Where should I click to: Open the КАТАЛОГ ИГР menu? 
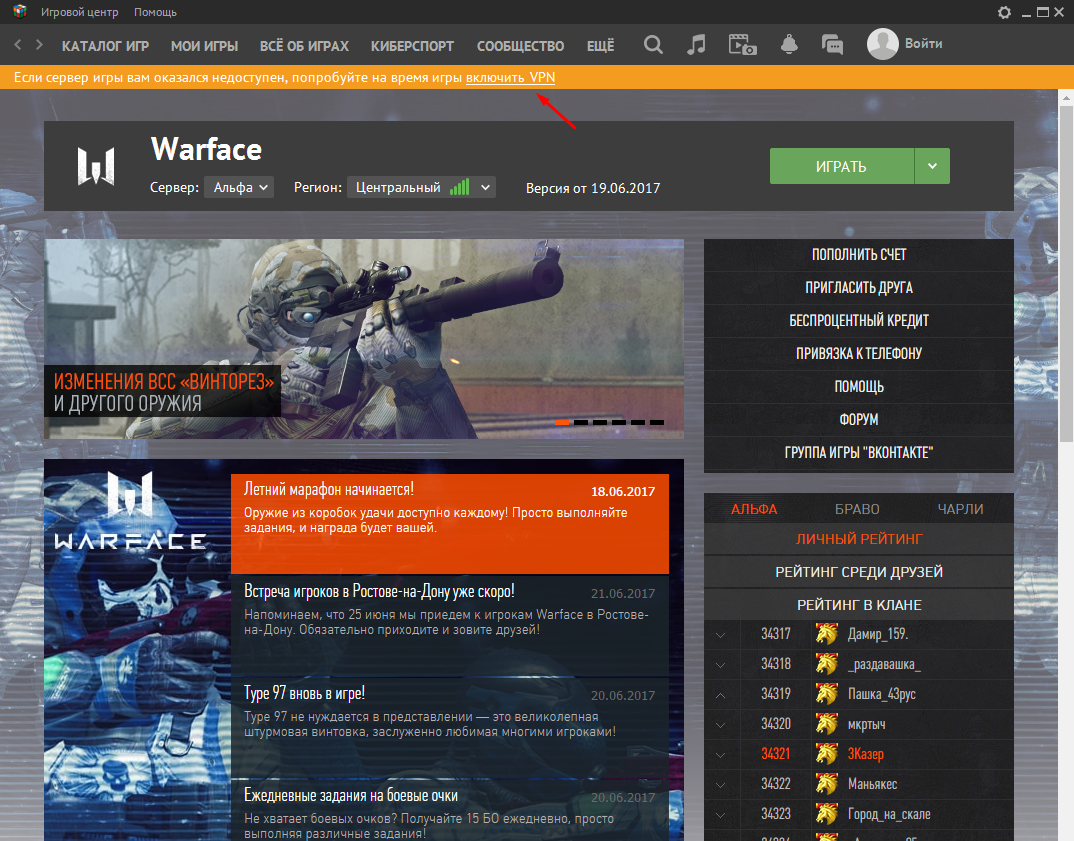pos(104,46)
